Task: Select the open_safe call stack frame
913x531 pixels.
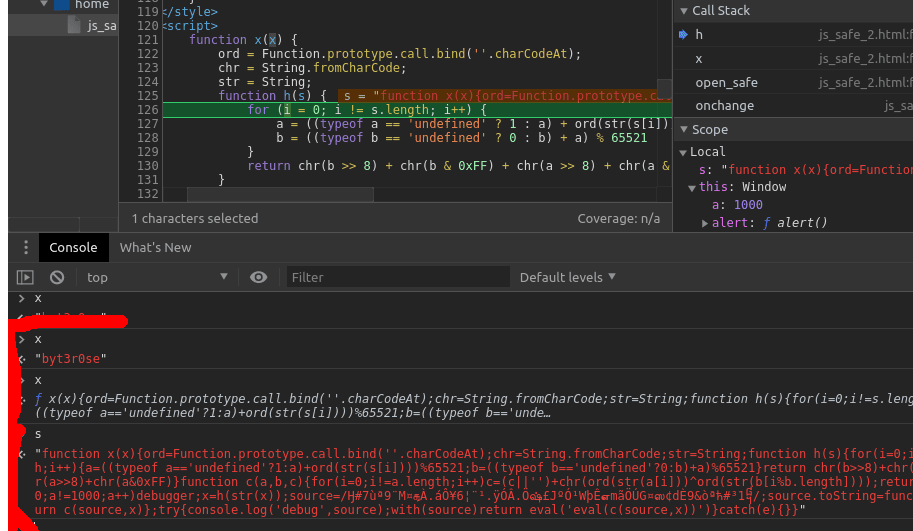Action: (726, 83)
